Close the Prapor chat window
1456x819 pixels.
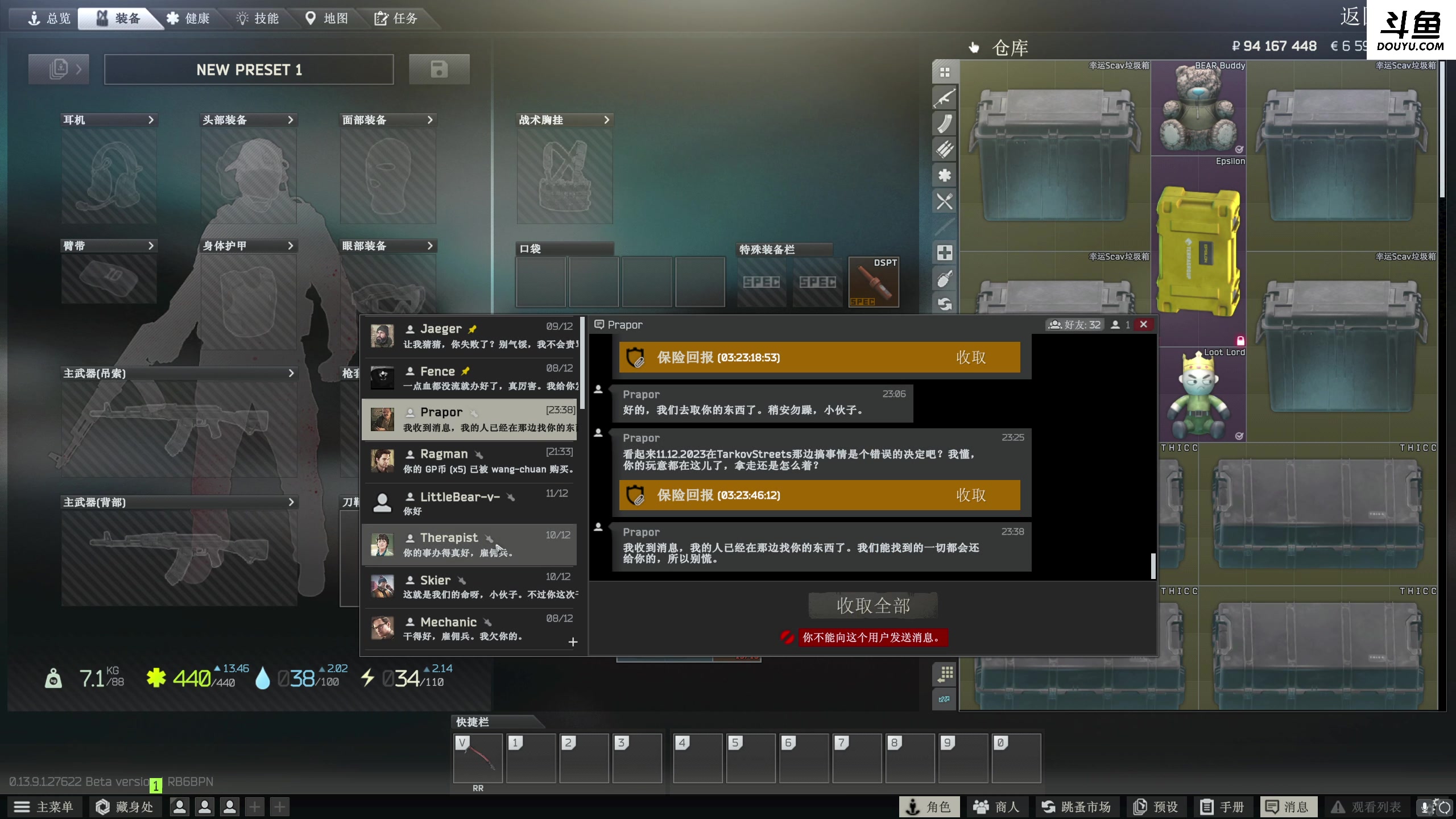(1143, 324)
